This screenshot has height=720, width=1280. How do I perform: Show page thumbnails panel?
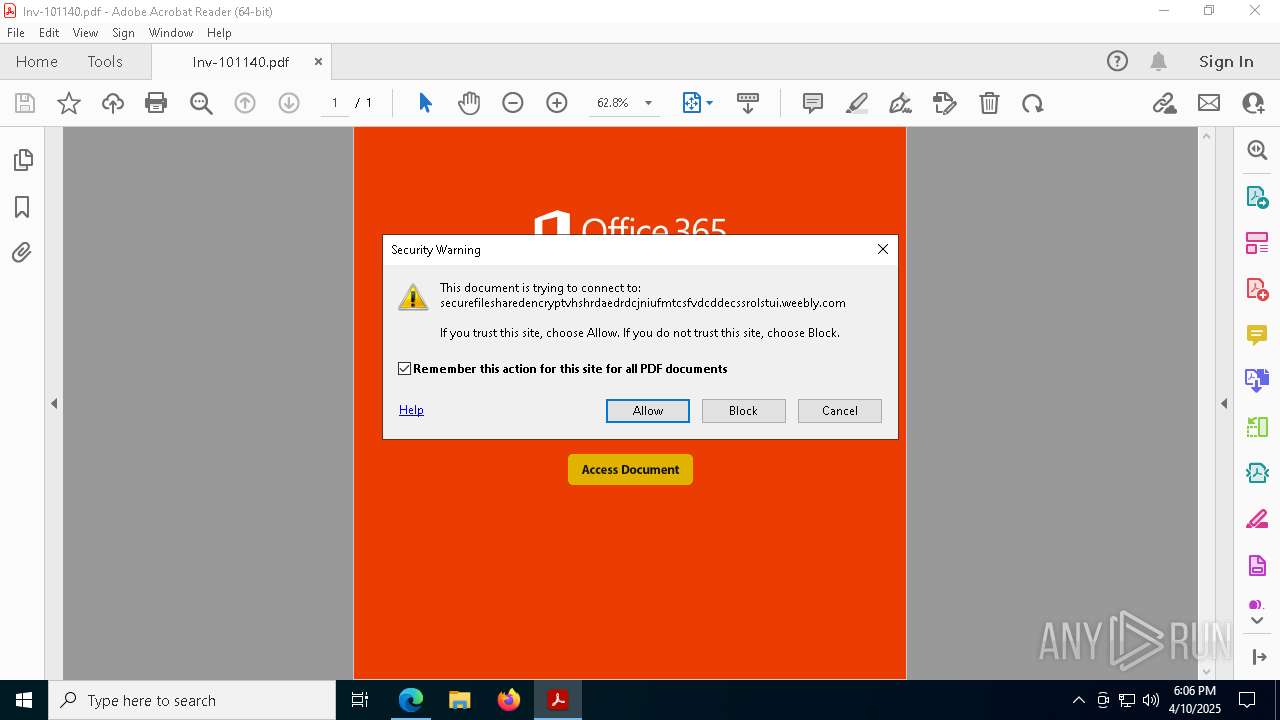[x=22, y=160]
